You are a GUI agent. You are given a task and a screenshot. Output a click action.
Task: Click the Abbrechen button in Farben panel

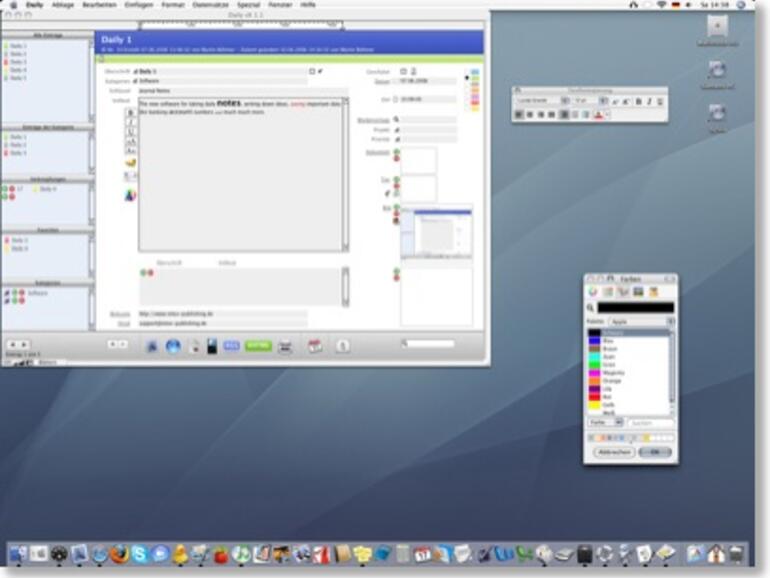click(x=613, y=452)
